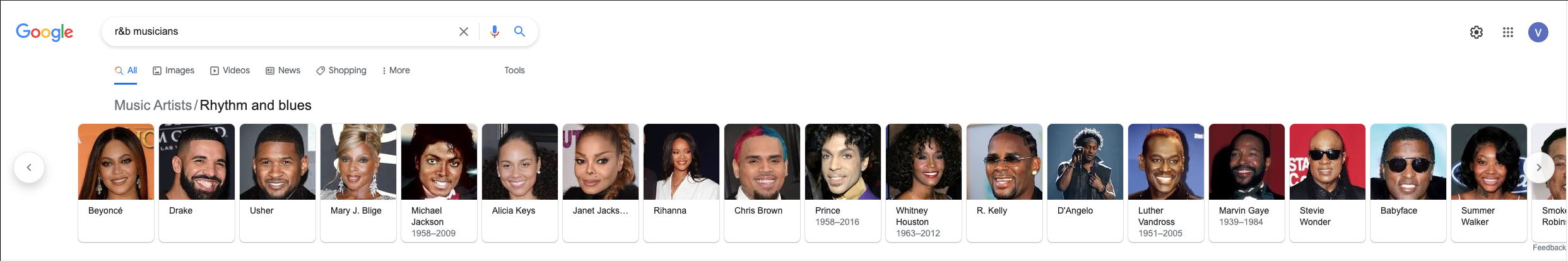Switch to the Images tab

pos(174,71)
